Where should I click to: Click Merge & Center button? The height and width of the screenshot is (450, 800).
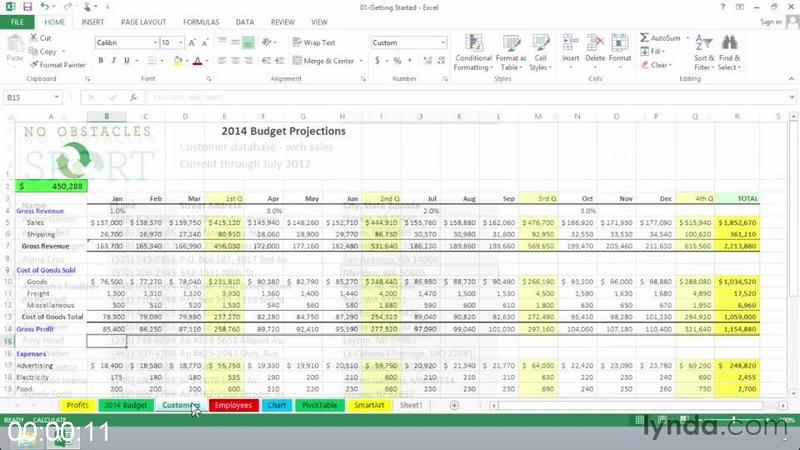[324, 61]
